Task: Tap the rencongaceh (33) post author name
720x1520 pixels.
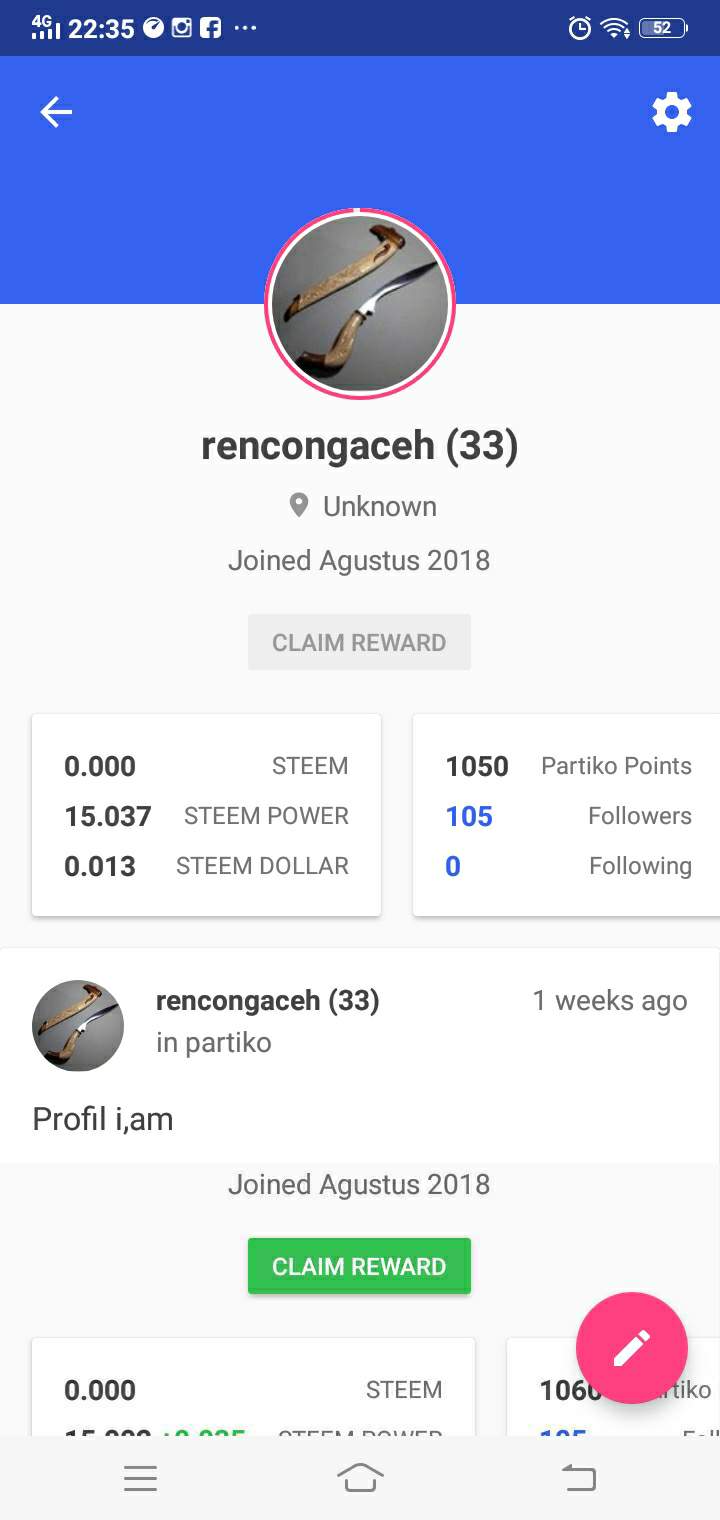Action: (x=267, y=1000)
